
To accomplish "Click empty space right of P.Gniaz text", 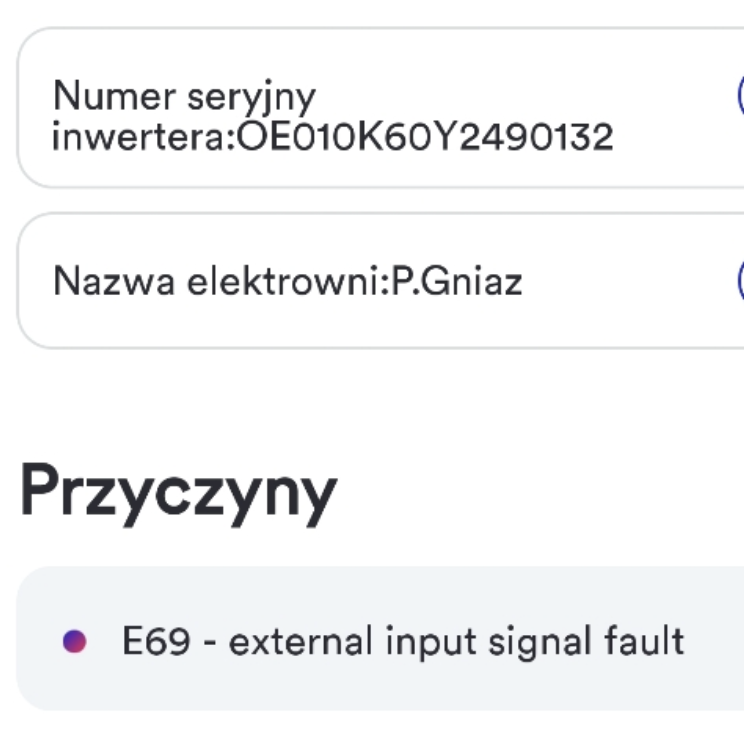I will pos(626,281).
